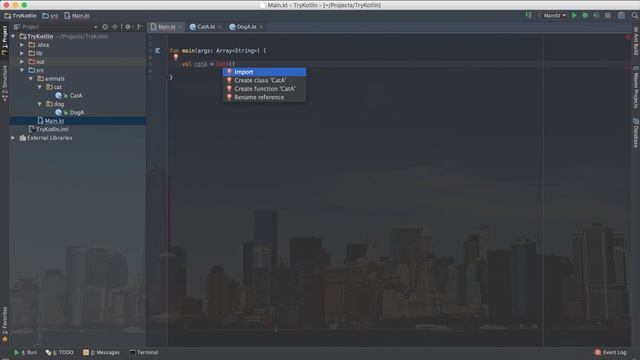Toggle the Maven Projects tool window
This screenshot has width=640, height=360.
[636, 87]
